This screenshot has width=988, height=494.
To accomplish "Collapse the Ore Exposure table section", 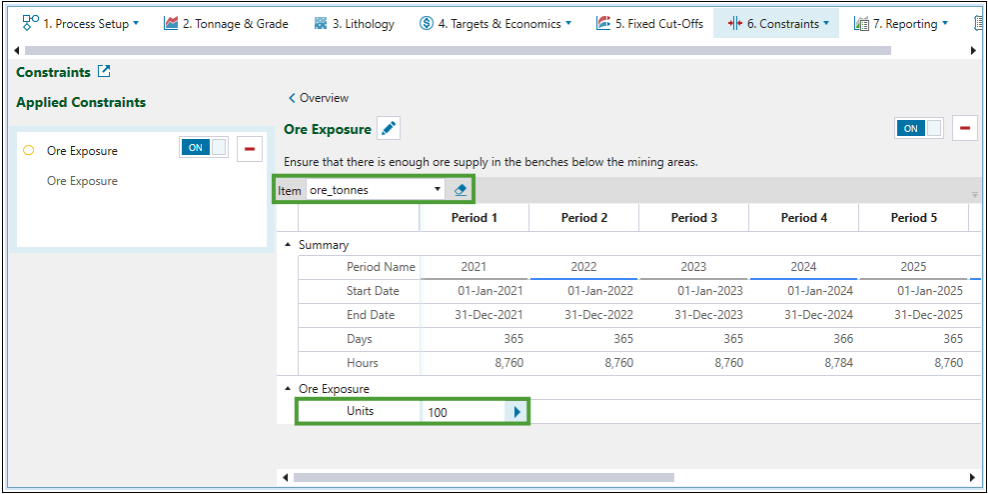I will (x=289, y=389).
